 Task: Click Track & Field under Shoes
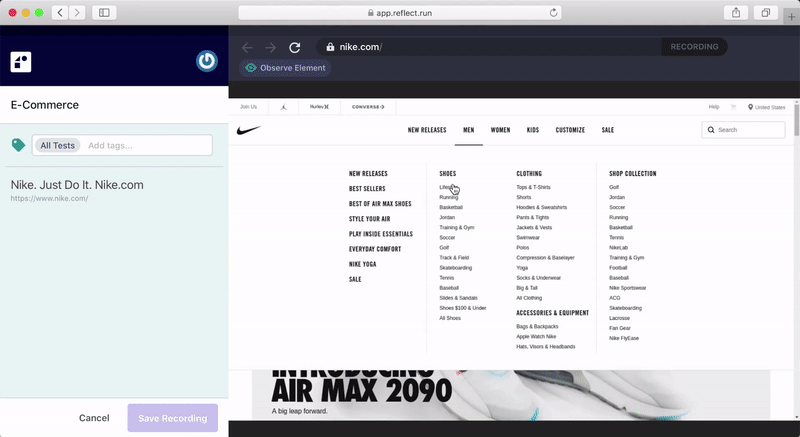tap(454, 258)
